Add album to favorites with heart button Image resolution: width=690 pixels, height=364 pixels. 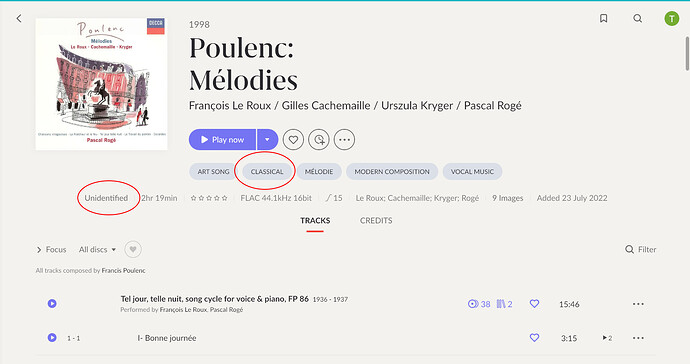coord(293,140)
